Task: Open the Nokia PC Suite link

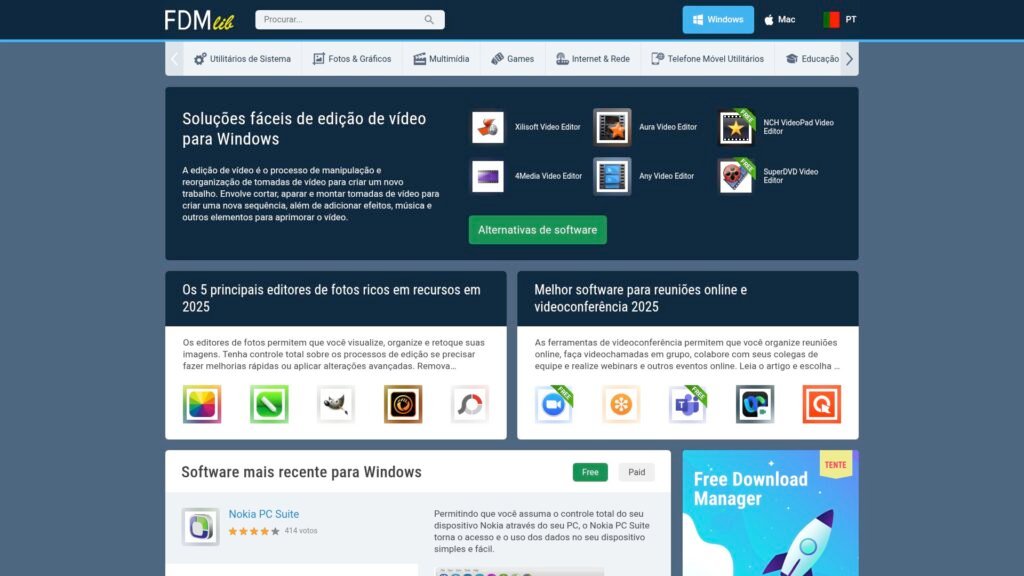Action: point(264,514)
